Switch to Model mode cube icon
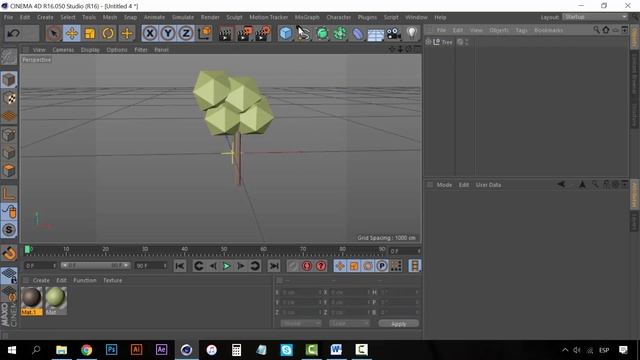640x360 pixels. pyautogui.click(x=9, y=80)
